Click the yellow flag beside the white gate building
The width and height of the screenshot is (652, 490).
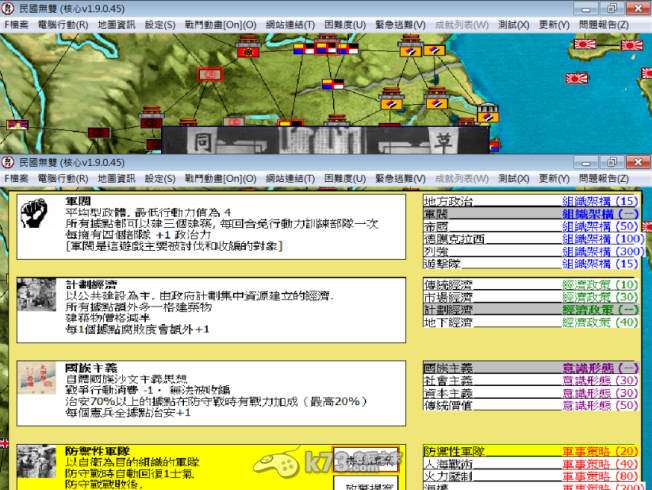(x=488, y=117)
